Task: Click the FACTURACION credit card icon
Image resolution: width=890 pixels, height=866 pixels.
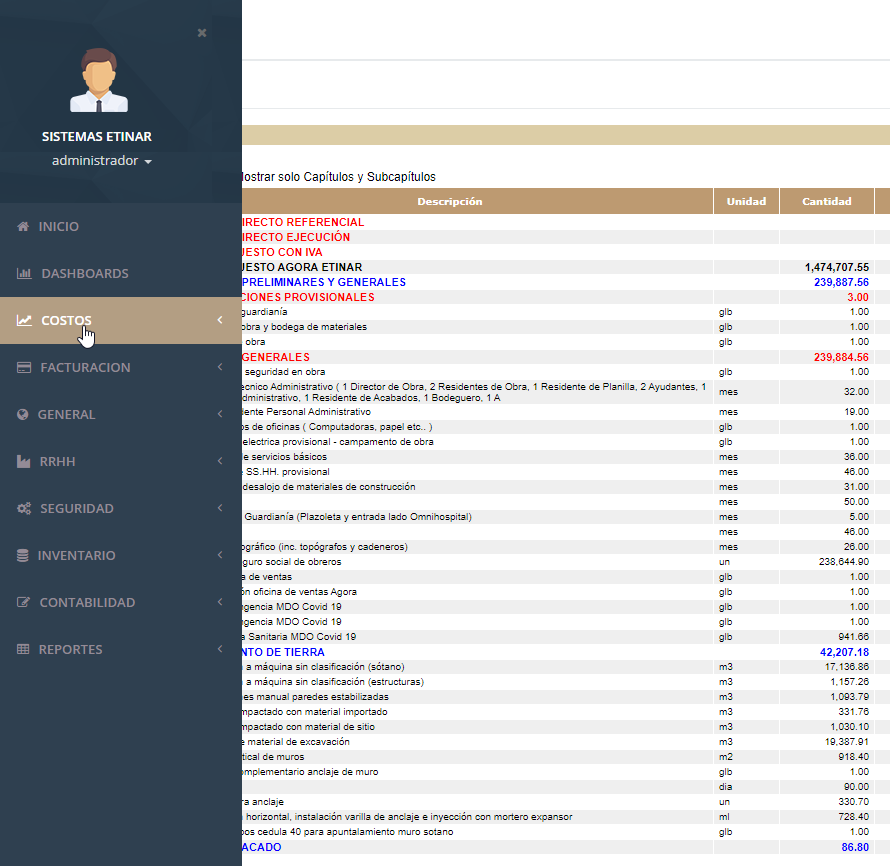Action: pos(23,367)
